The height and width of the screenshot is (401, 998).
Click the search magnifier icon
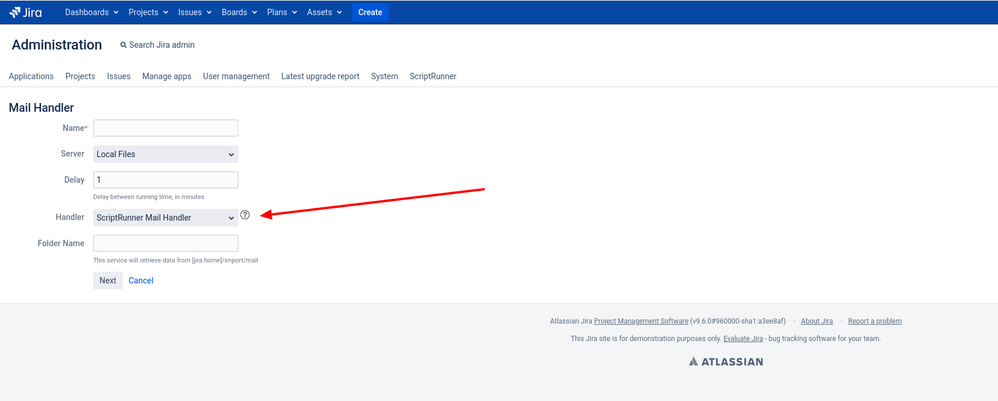click(x=123, y=45)
